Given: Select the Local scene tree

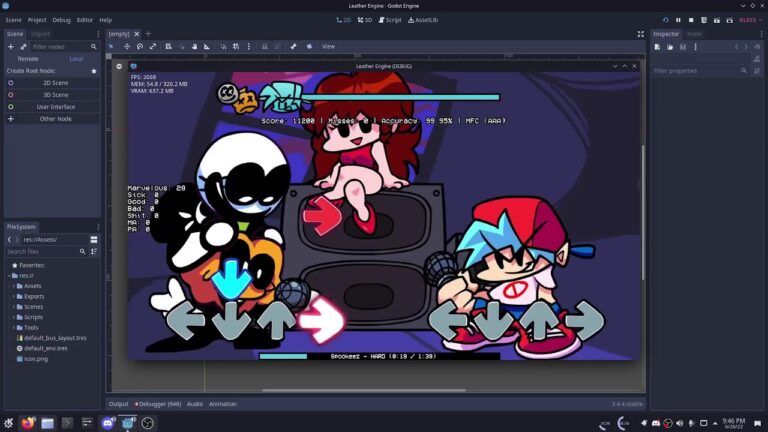Looking at the screenshot, I should point(76,59).
